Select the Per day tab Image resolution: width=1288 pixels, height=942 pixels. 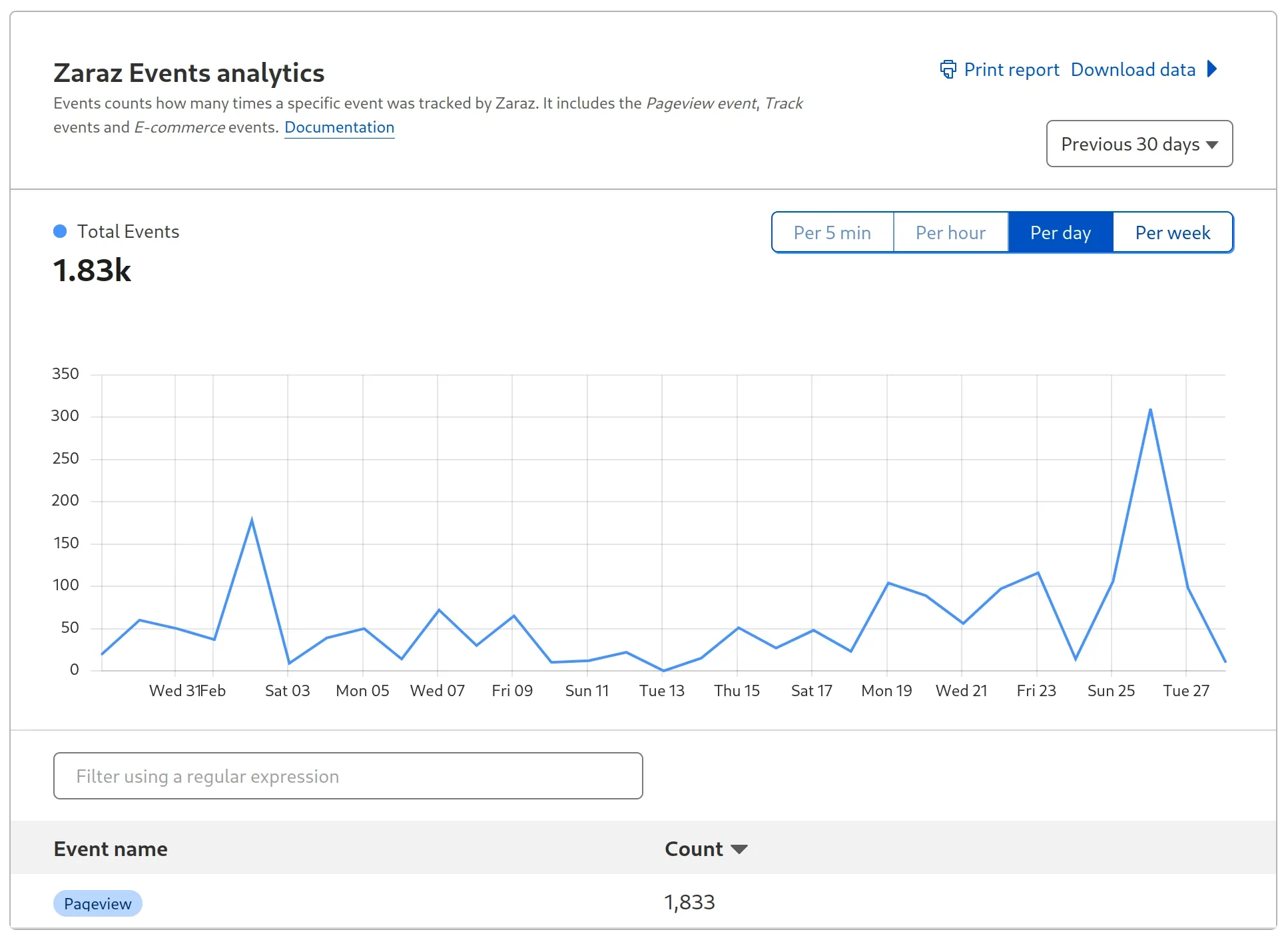(1060, 232)
